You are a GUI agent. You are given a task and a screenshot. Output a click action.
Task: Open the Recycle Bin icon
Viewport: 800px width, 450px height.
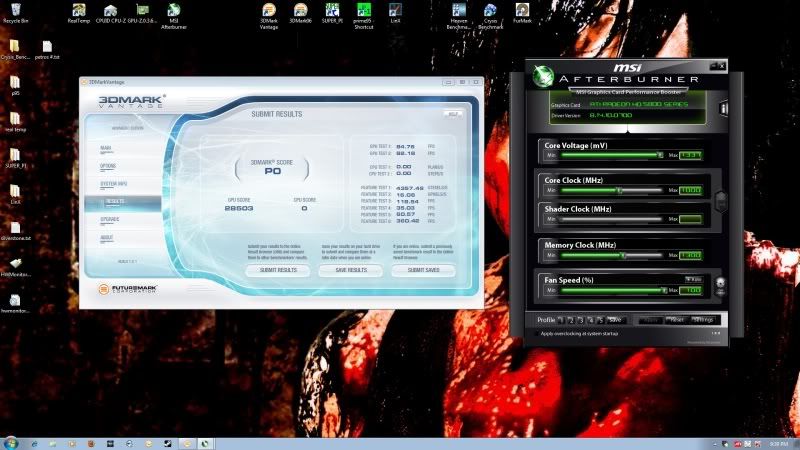point(14,11)
